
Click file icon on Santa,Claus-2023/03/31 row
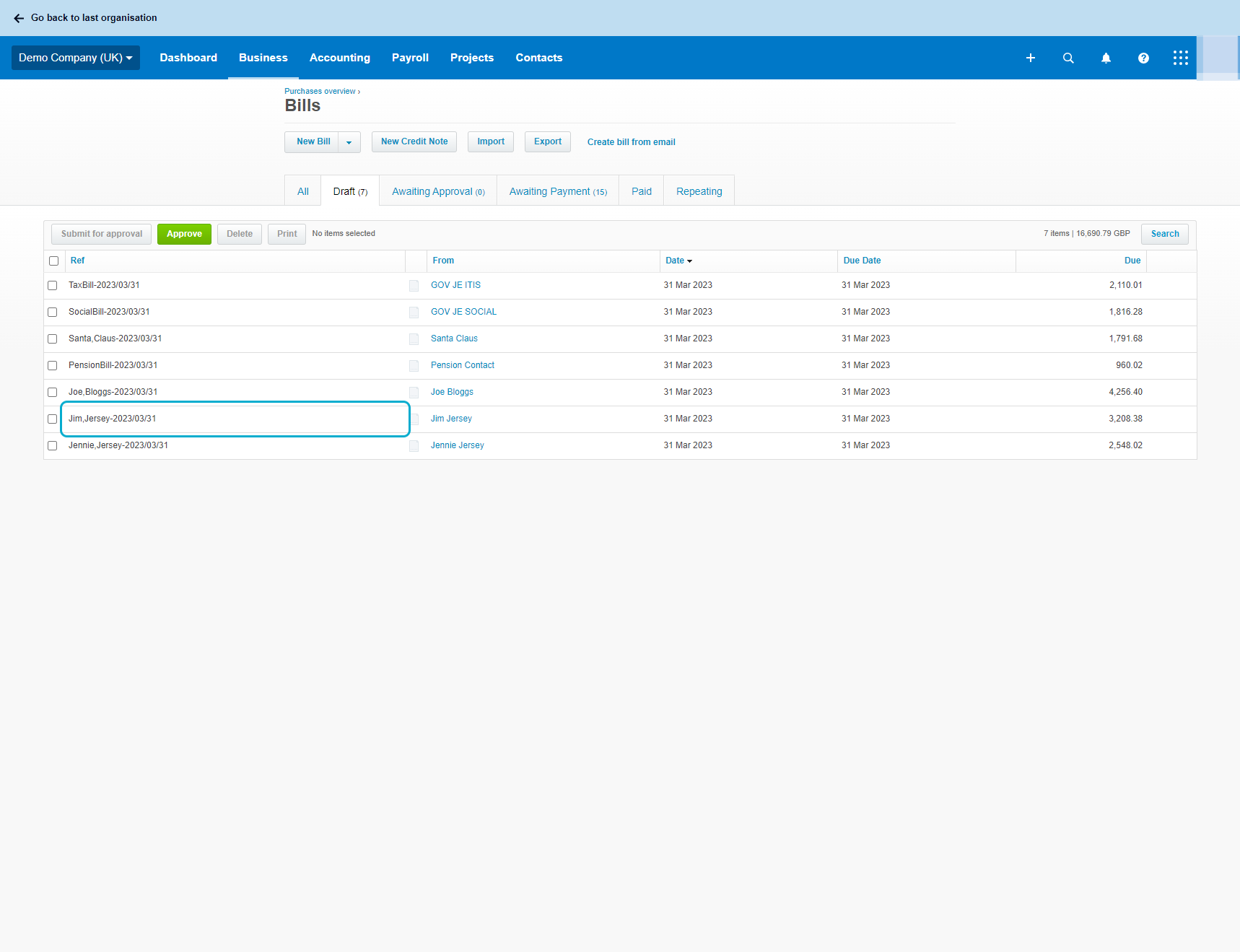[x=414, y=339]
